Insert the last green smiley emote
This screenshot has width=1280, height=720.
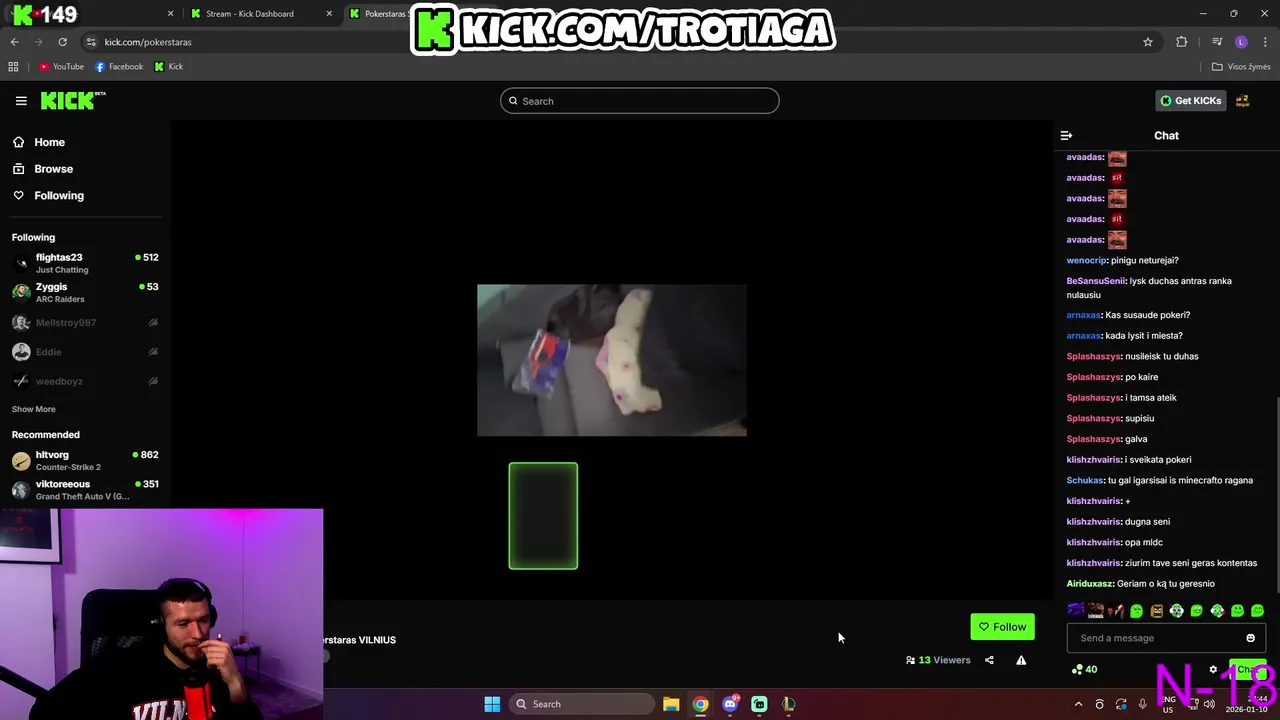(x=1257, y=611)
